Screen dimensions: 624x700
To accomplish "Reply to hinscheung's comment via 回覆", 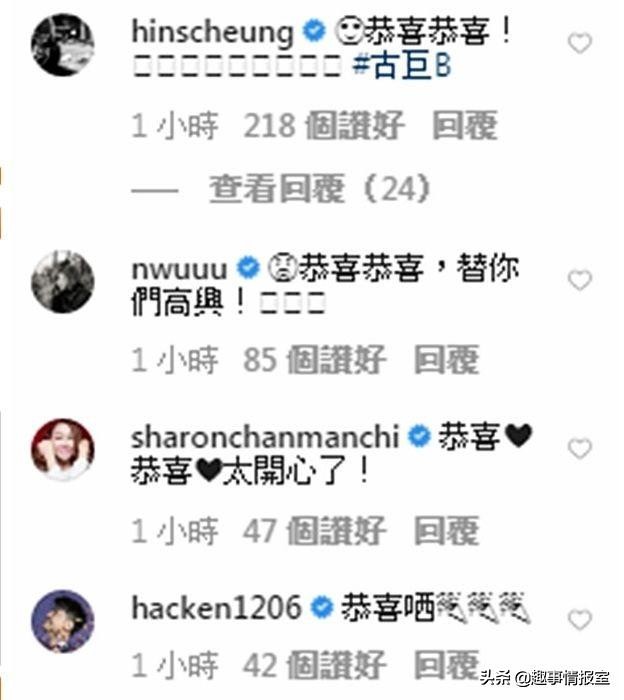I will pyautogui.click(x=465, y=125).
